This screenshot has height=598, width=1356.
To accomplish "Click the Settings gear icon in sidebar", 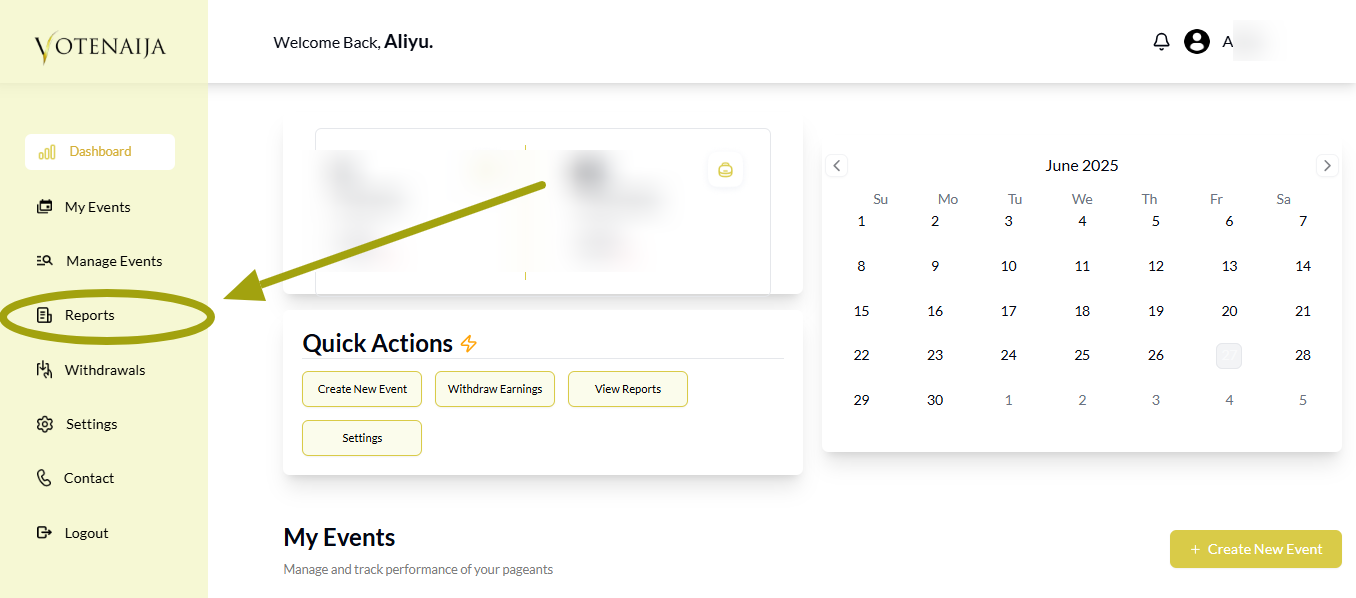I will [44, 424].
